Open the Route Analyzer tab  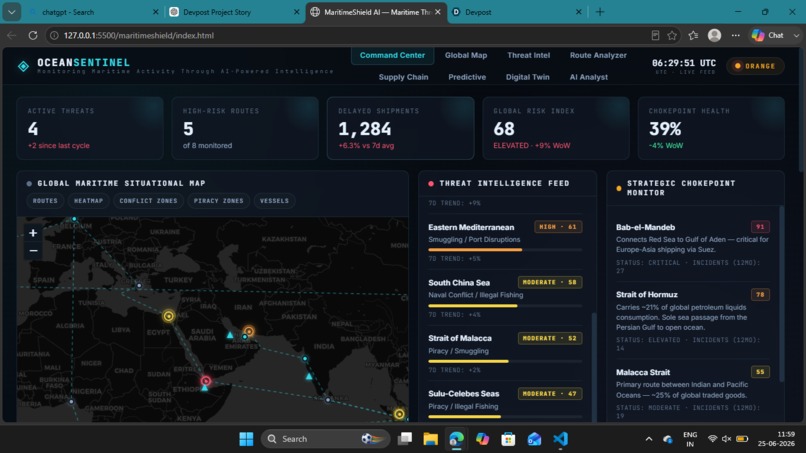598,56
